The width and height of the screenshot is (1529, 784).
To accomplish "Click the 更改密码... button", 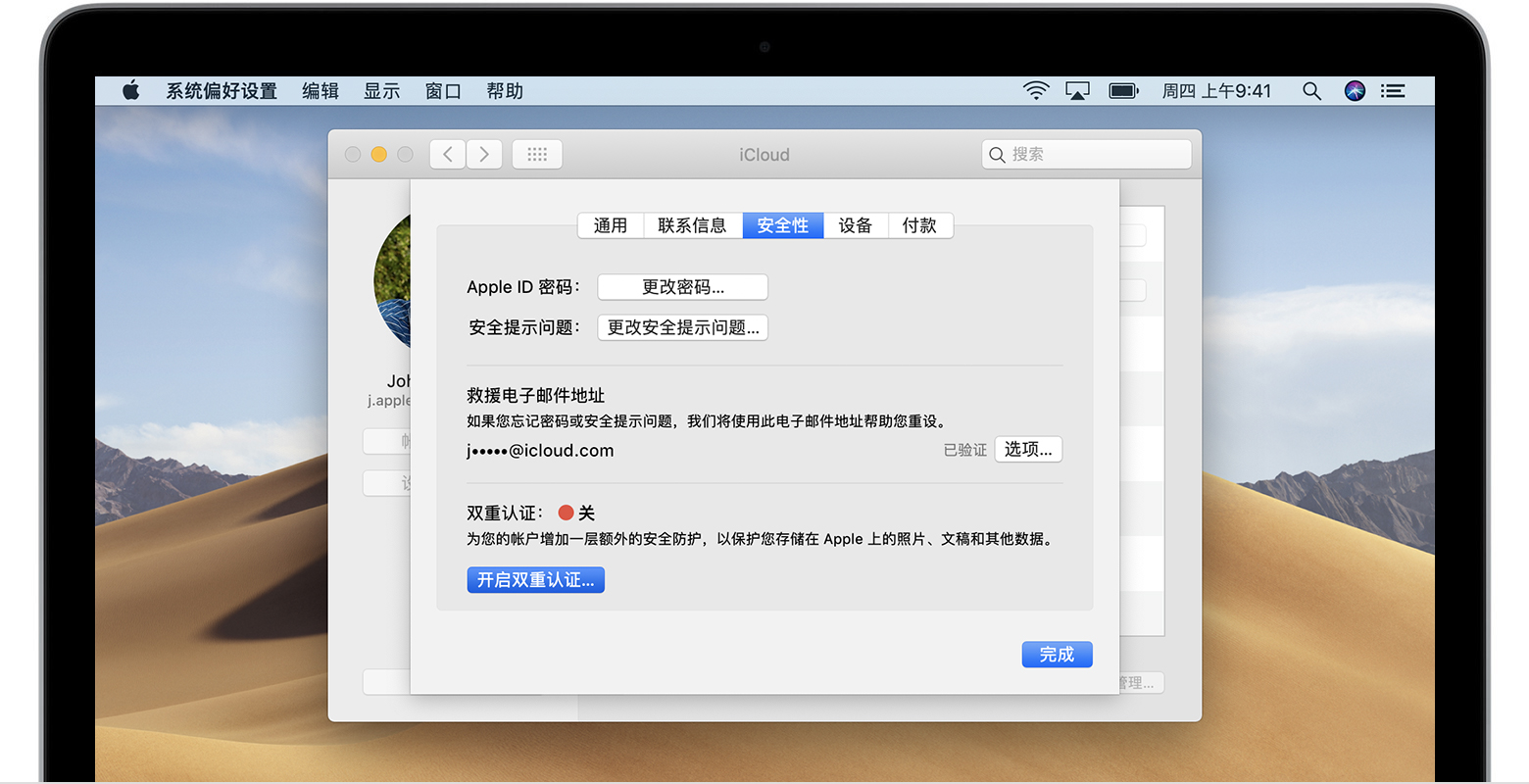I will [x=683, y=287].
